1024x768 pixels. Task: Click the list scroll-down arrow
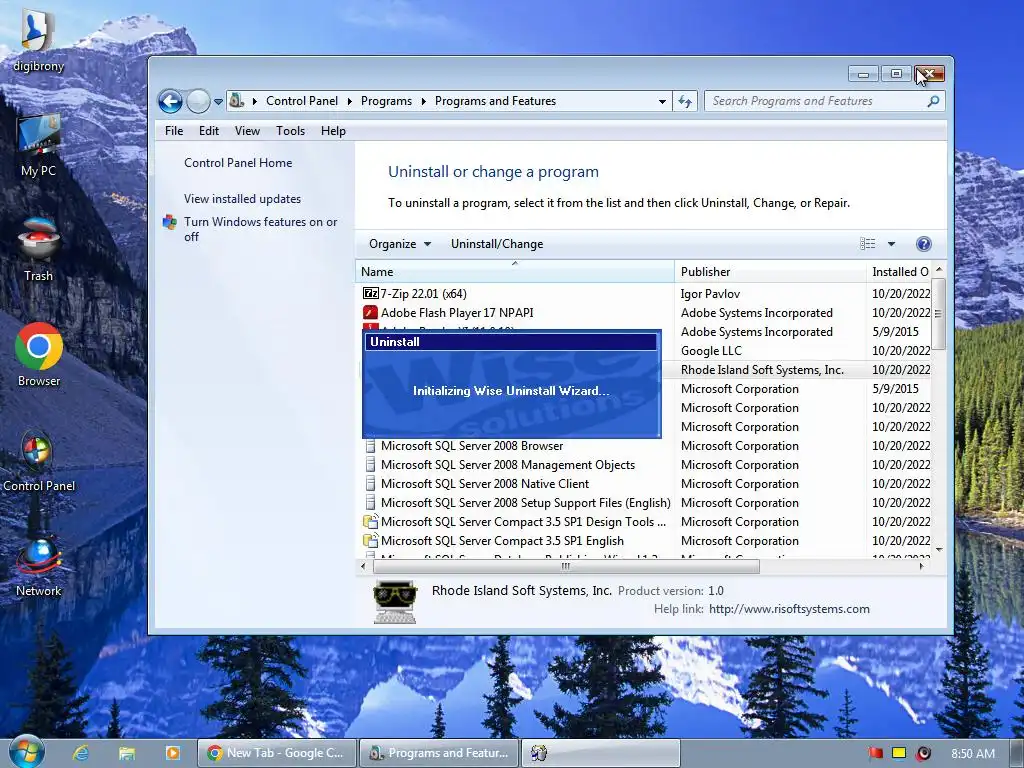click(938, 550)
